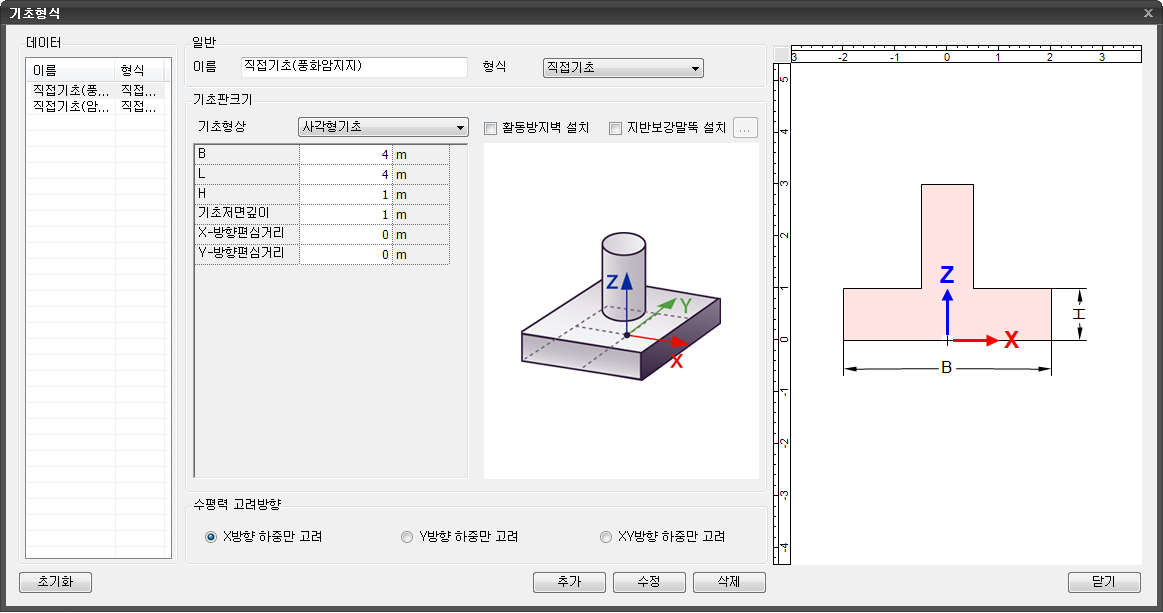The width and height of the screenshot is (1163, 613).
Task: Click the 이름 text field
Action: click(x=355, y=67)
